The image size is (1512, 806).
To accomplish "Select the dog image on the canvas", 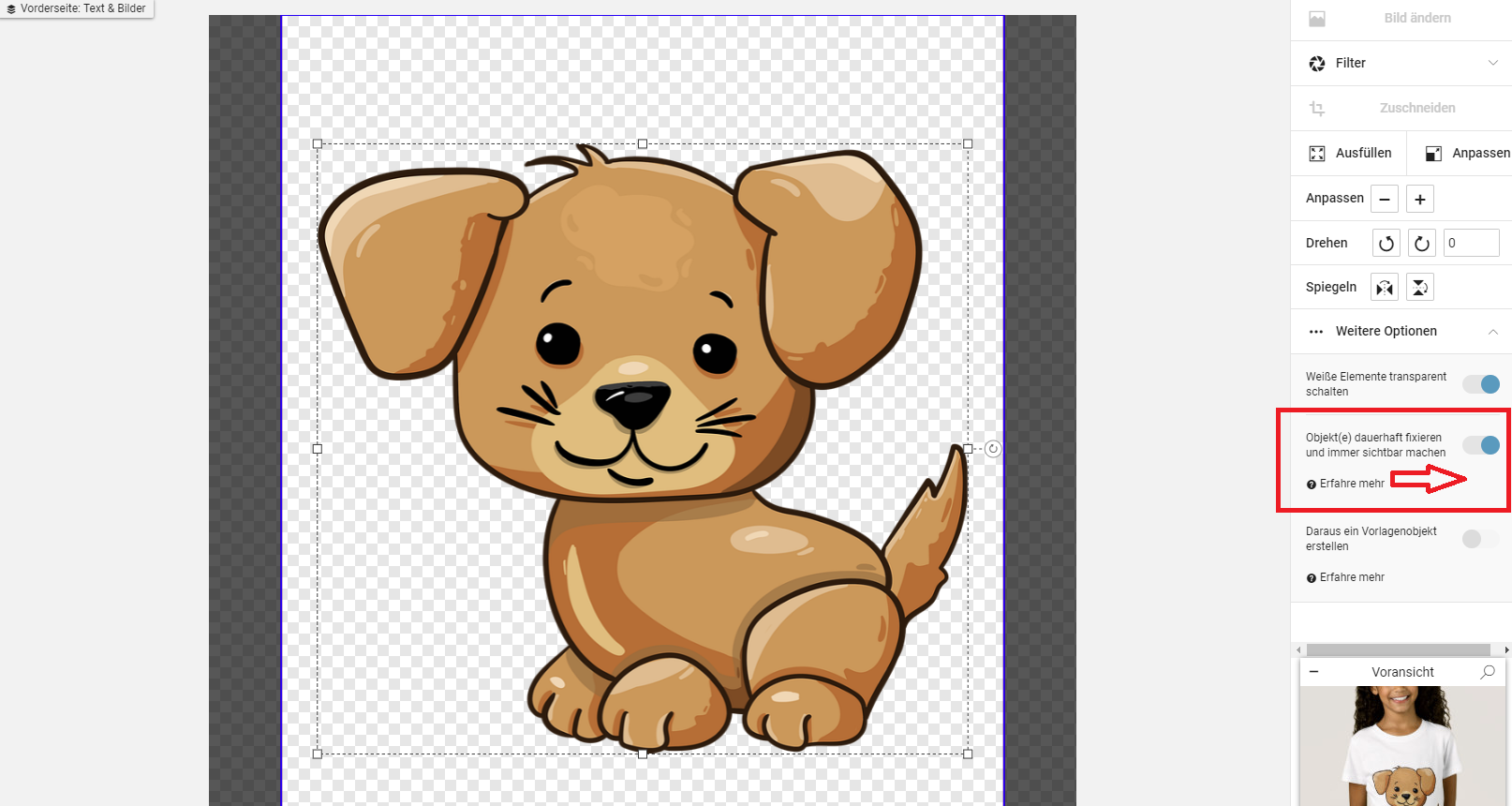I will coord(643,449).
